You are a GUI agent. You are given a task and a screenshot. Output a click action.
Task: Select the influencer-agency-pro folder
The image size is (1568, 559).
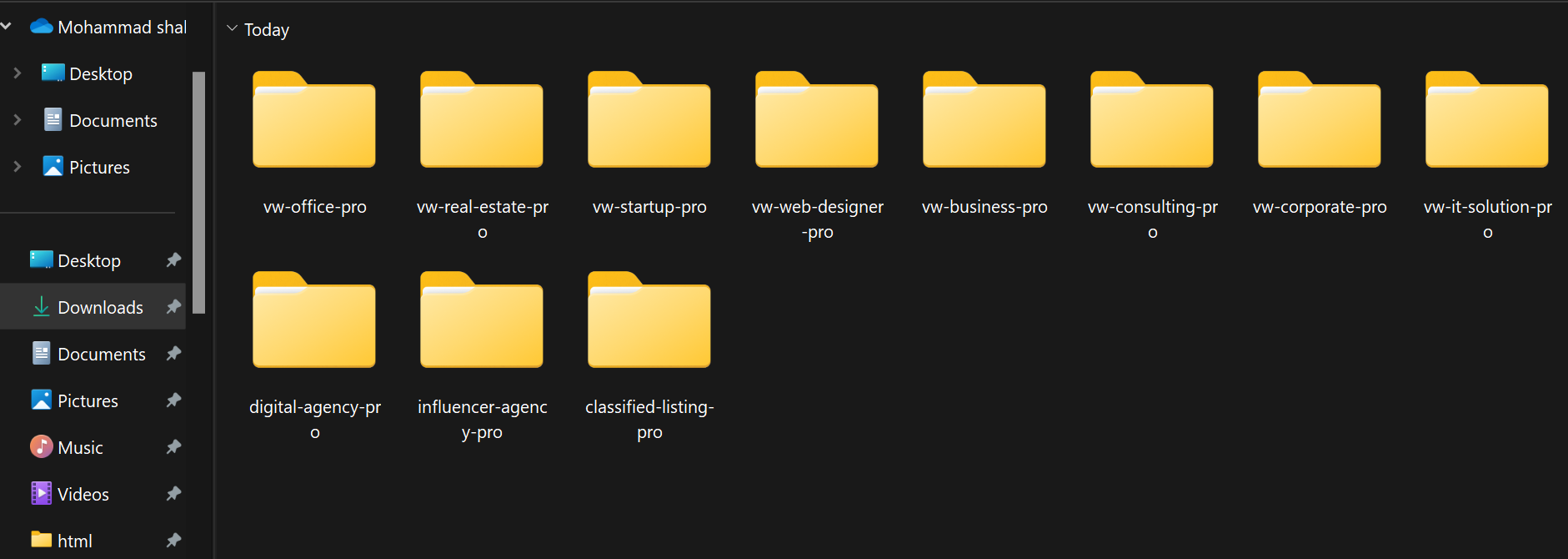tap(482, 321)
